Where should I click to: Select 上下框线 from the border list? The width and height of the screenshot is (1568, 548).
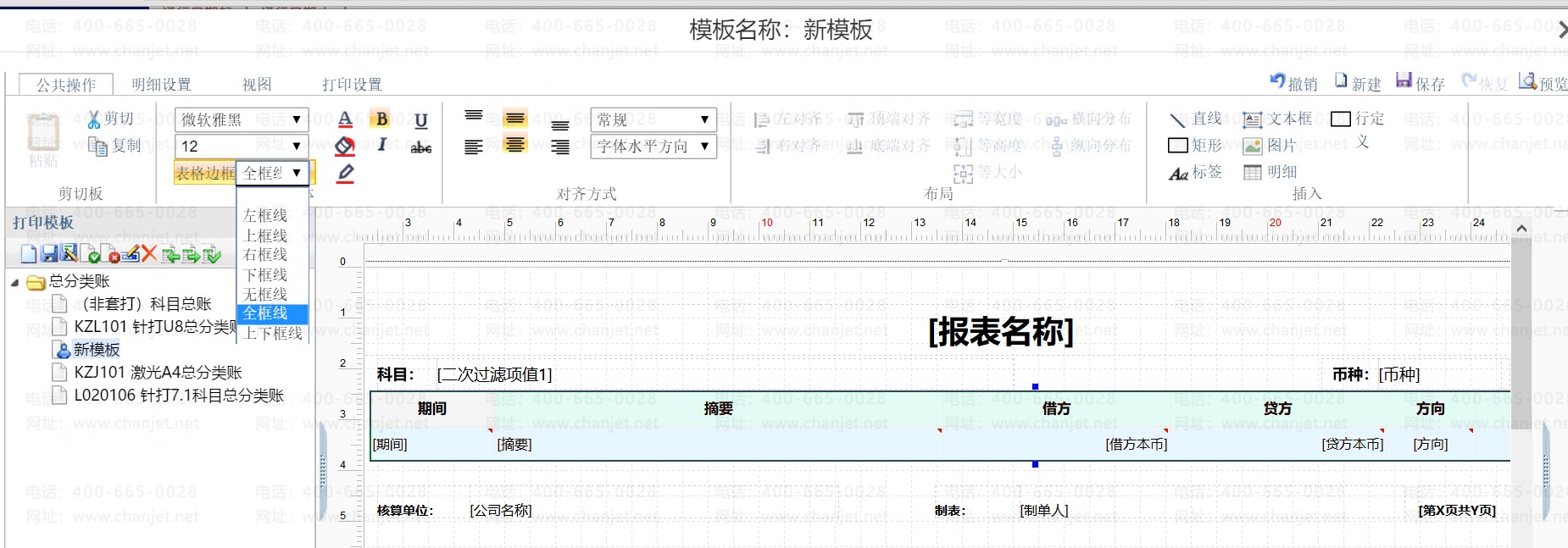pyautogui.click(x=272, y=333)
